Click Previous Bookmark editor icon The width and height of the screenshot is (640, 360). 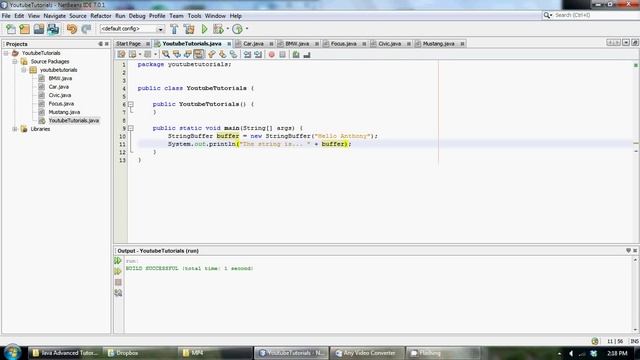coord(211,54)
